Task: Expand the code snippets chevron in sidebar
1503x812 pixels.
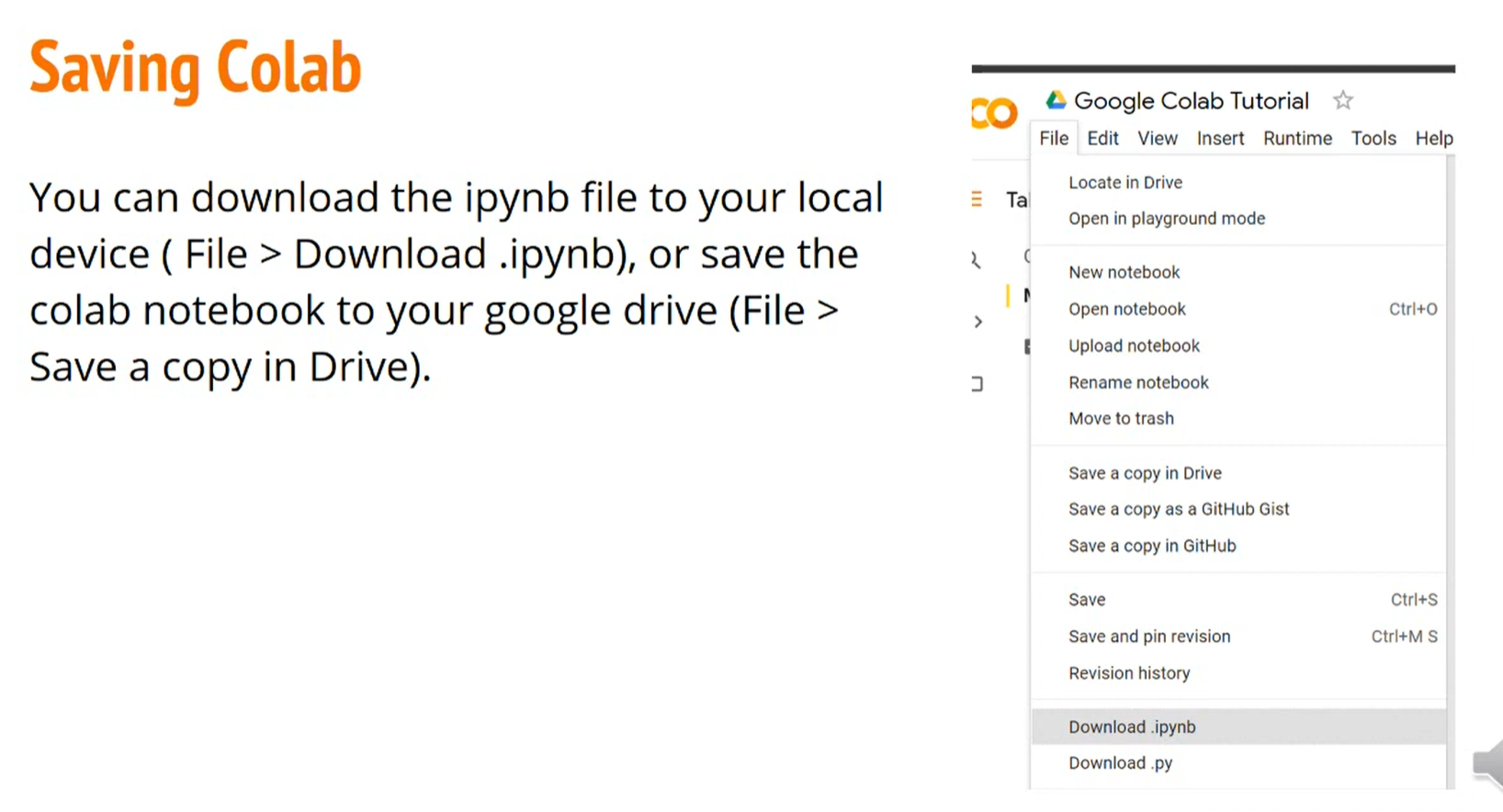Action: [x=978, y=321]
